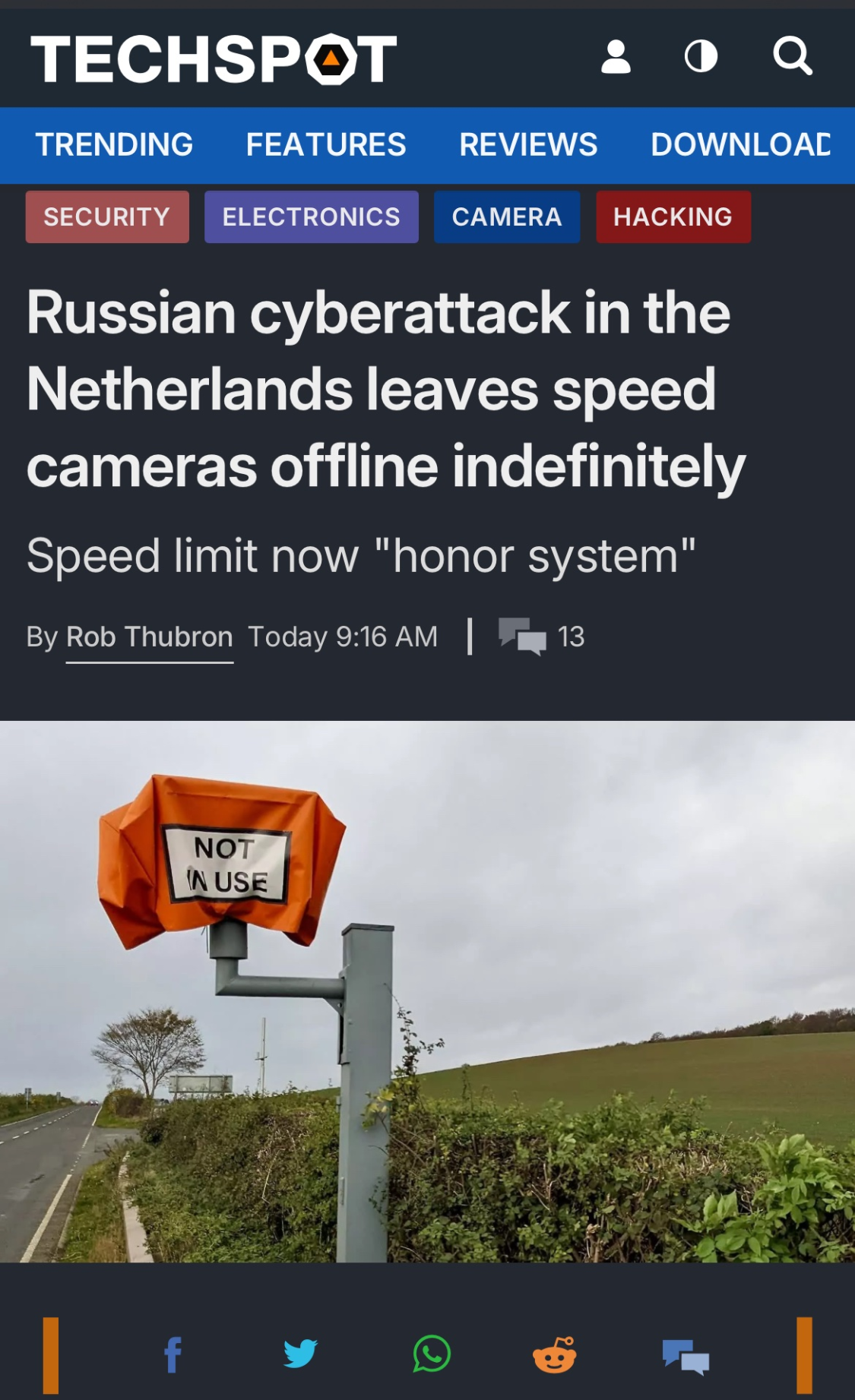
Task: Select the Downloads nav item
Action: [x=741, y=144]
